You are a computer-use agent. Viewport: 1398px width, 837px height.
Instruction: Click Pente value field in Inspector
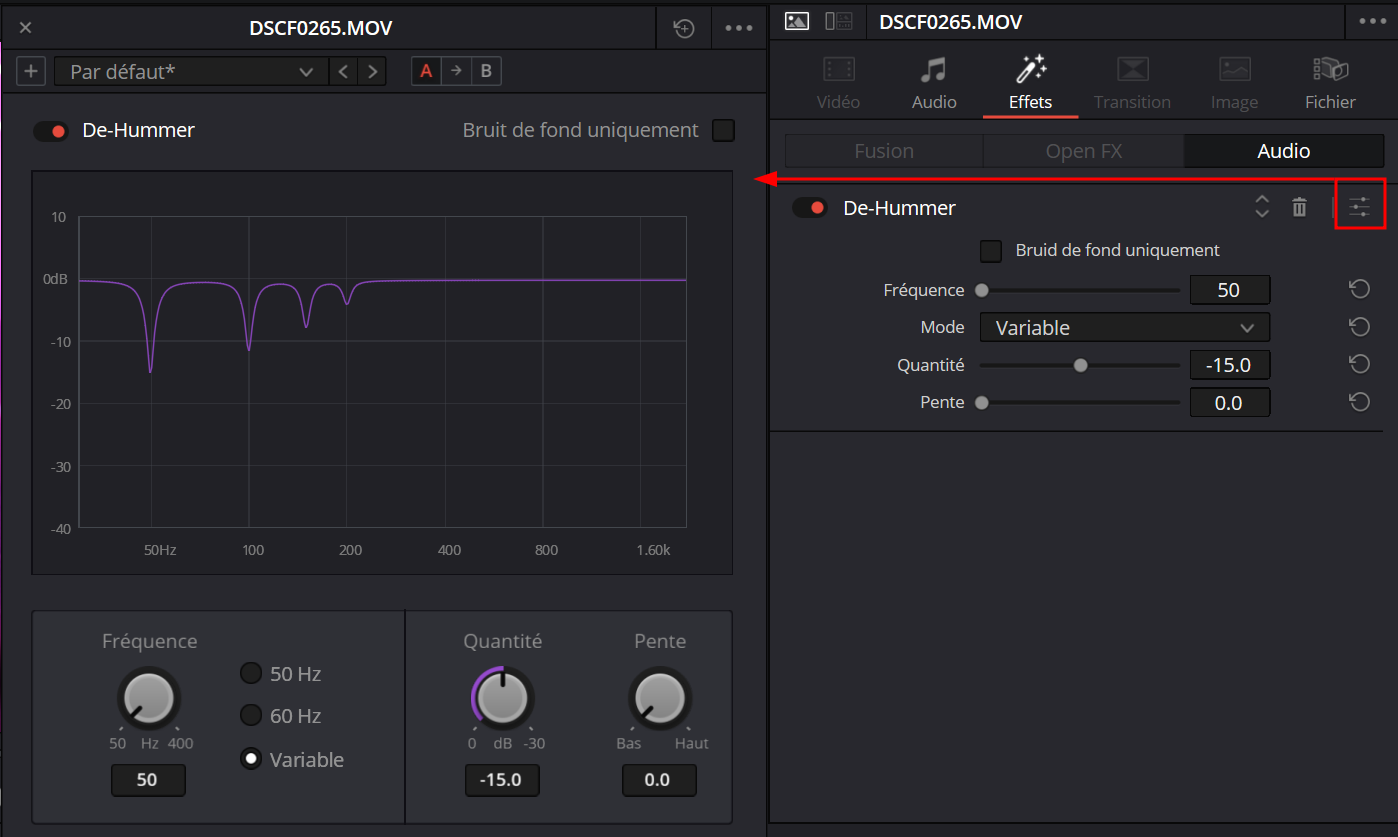pyautogui.click(x=1230, y=403)
